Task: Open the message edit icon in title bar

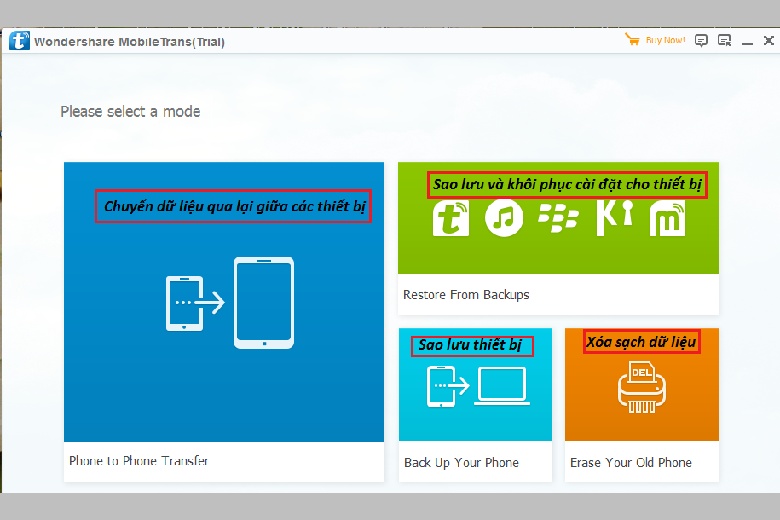Action: tap(724, 40)
